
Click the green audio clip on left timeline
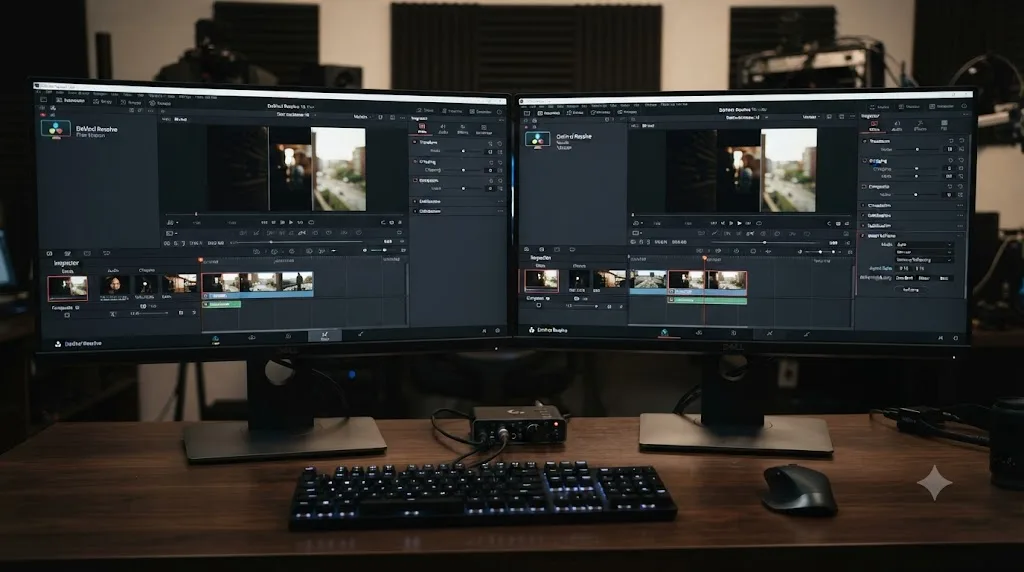pyautogui.click(x=221, y=304)
